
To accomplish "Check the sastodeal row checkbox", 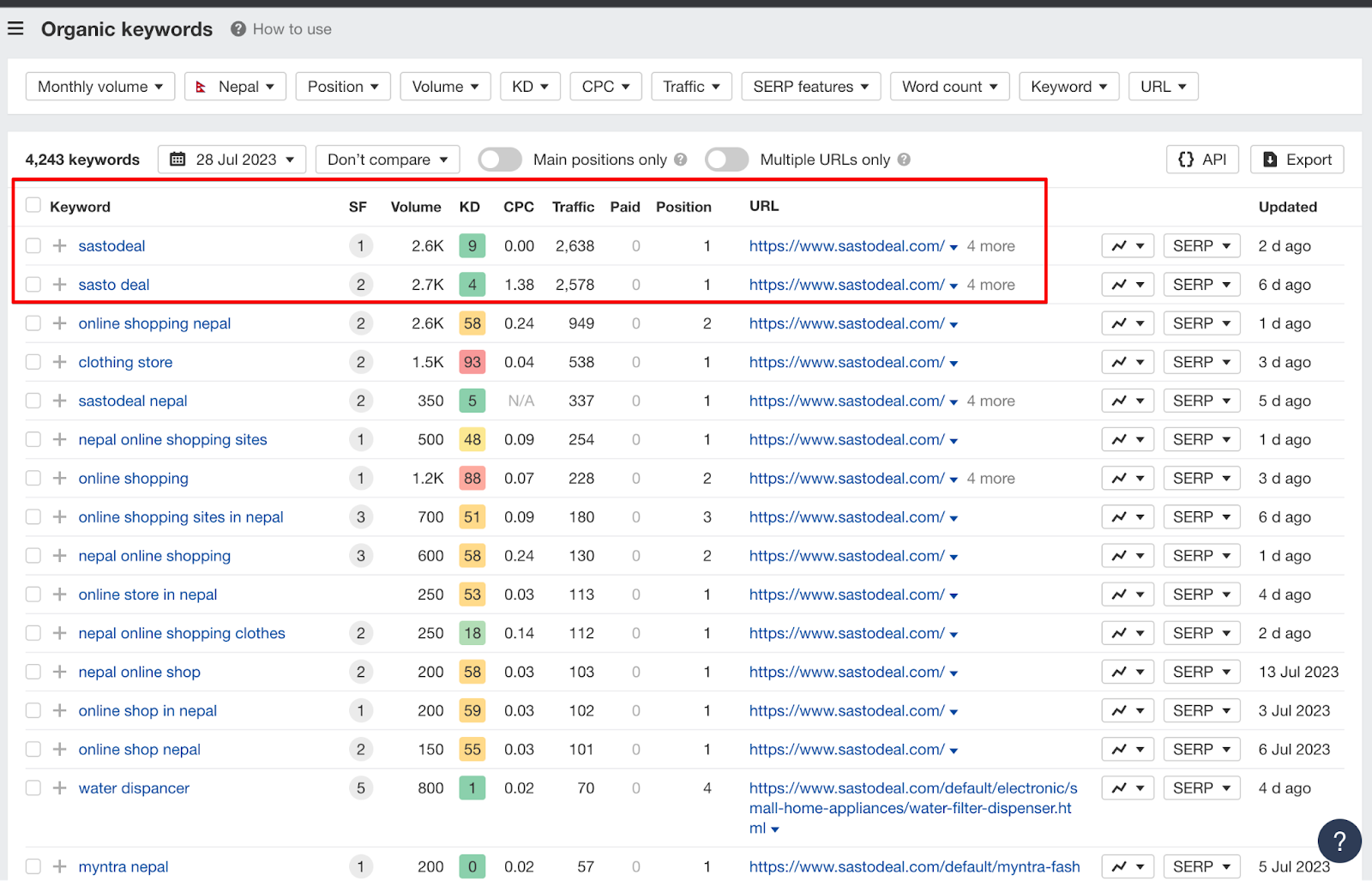I will click(33, 246).
